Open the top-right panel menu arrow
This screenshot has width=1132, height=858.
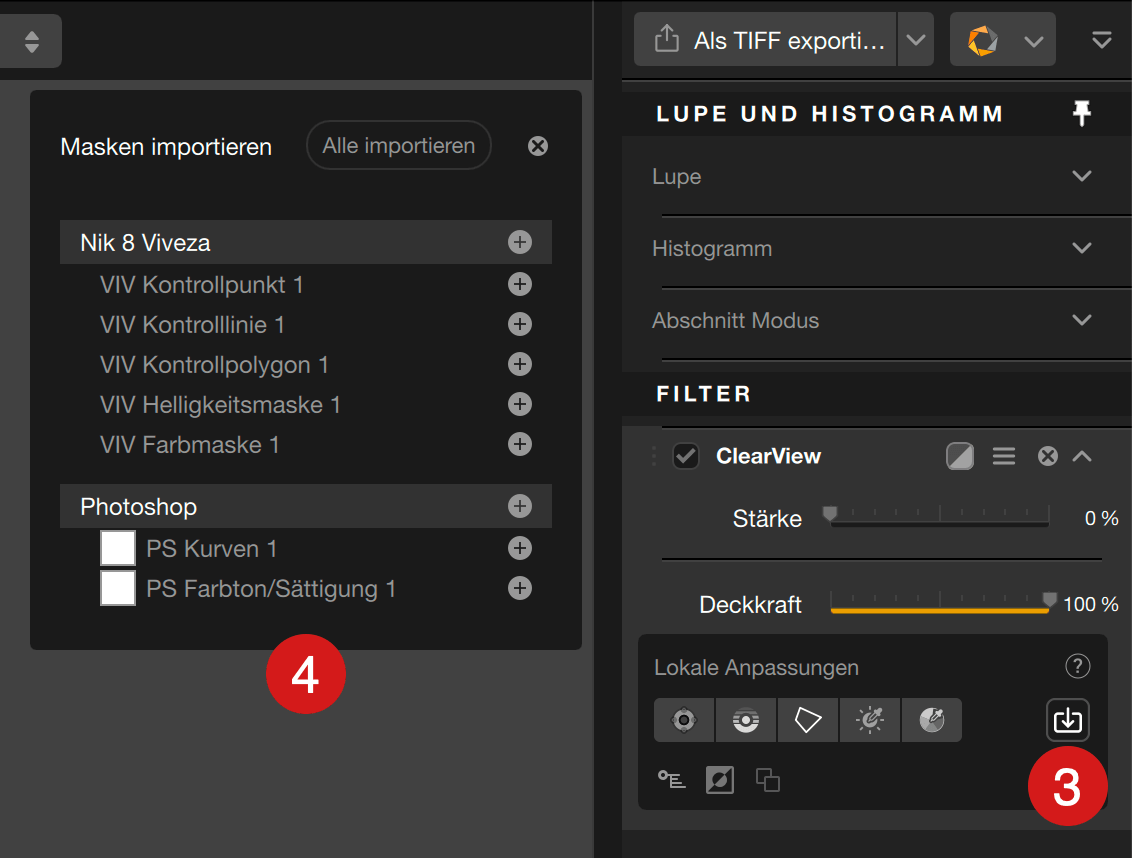[1102, 40]
